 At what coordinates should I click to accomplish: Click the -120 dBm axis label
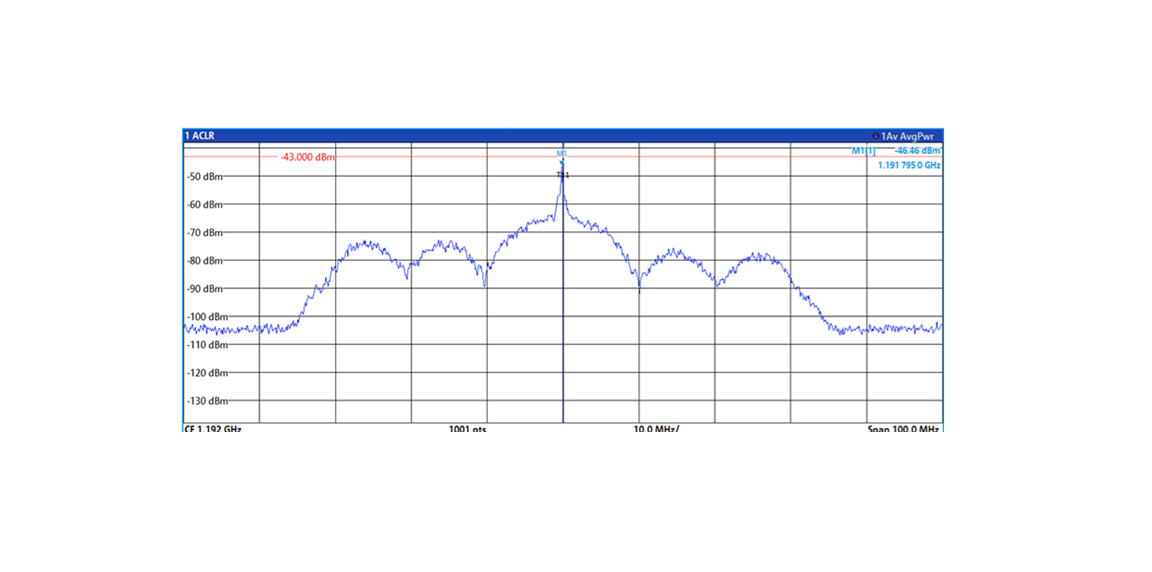point(206,373)
